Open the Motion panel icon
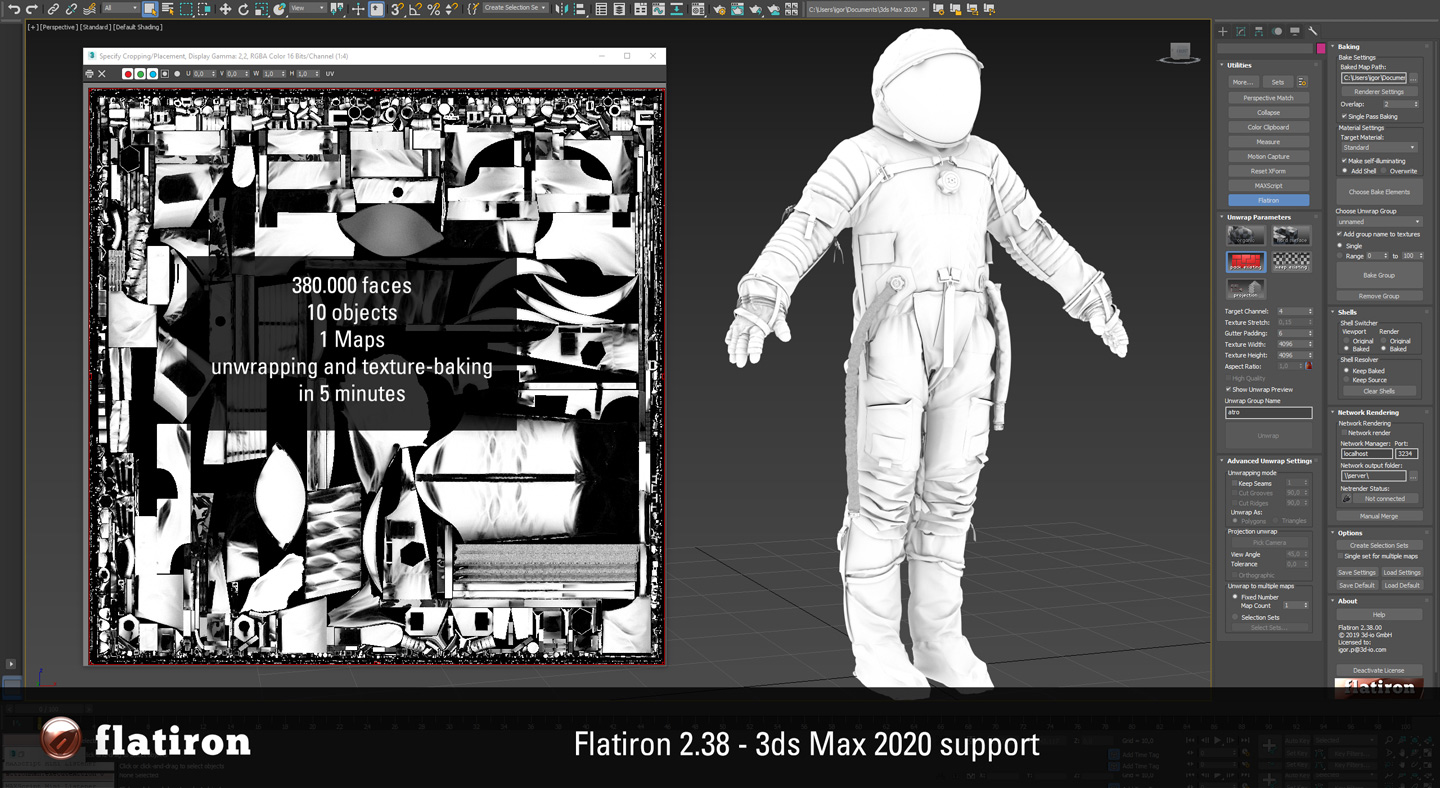This screenshot has width=1440, height=788. tap(1277, 31)
